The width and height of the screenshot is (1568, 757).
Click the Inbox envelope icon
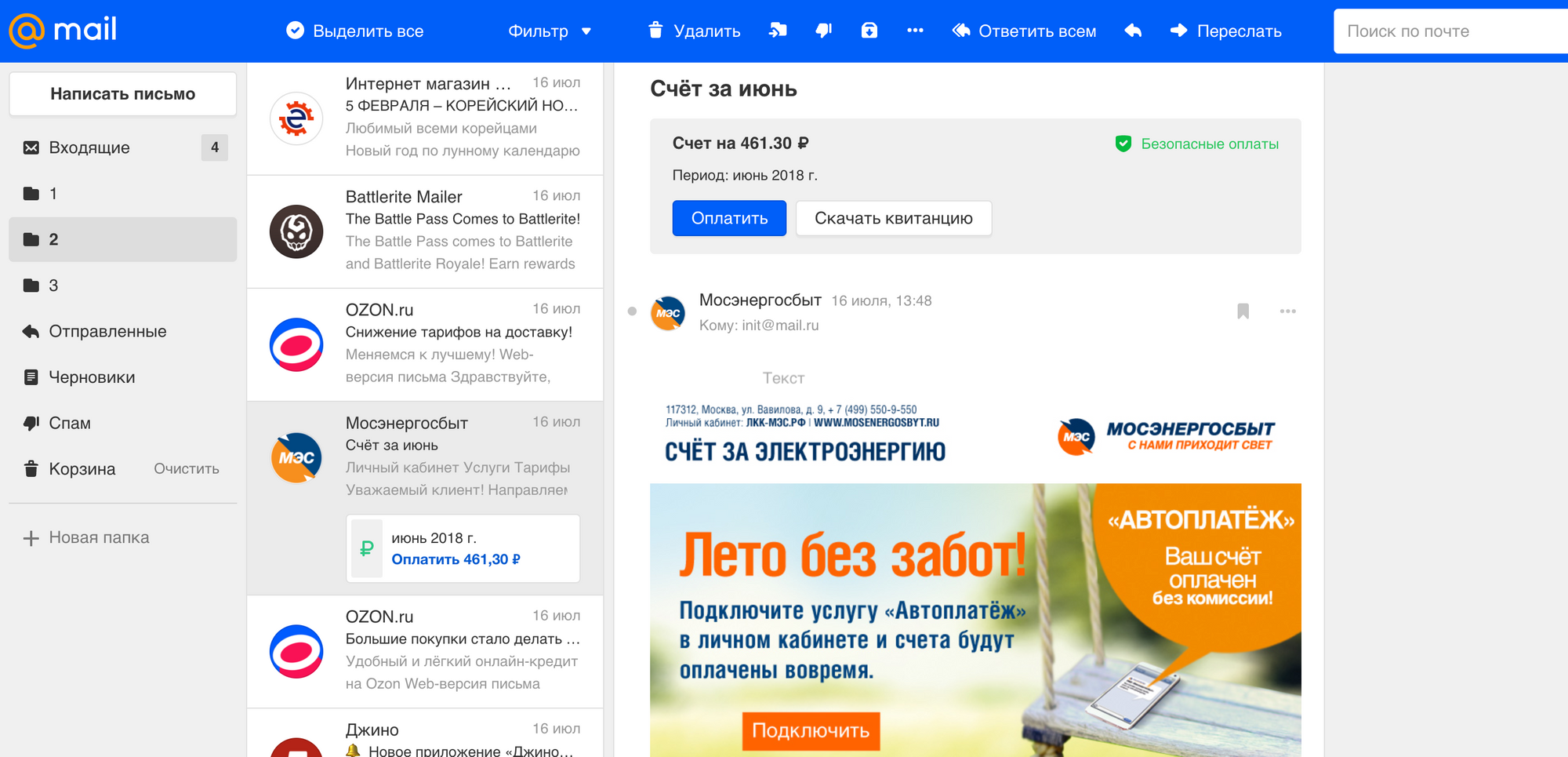tap(31, 147)
